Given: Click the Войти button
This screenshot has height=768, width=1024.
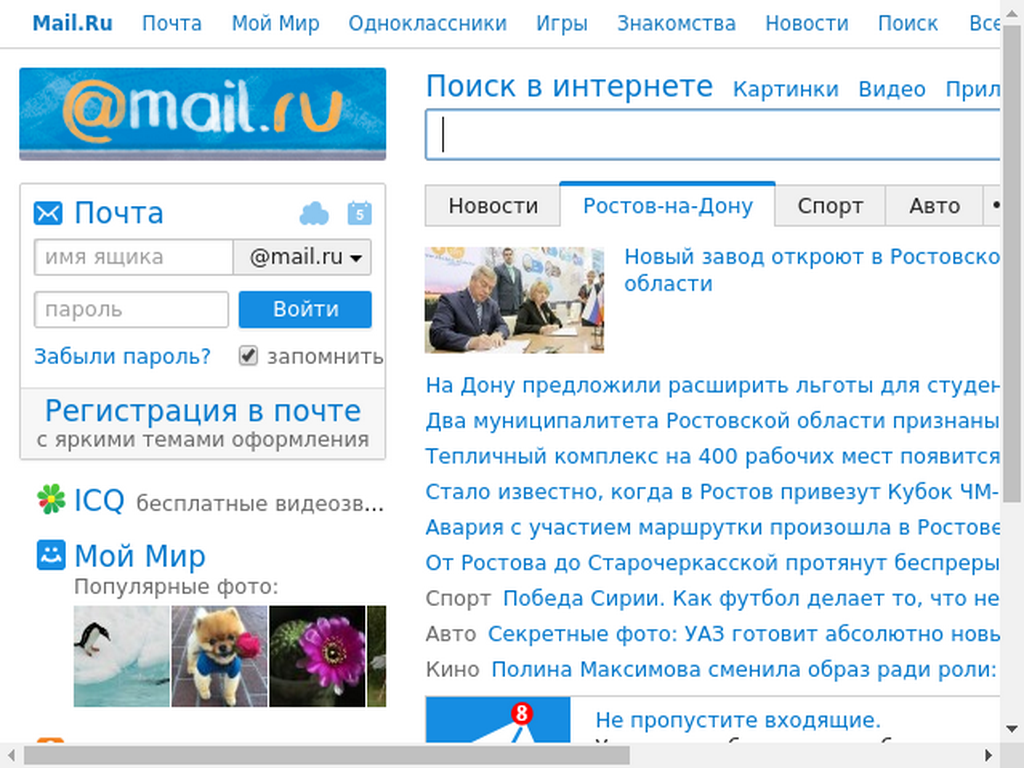Looking at the screenshot, I should [x=305, y=310].
